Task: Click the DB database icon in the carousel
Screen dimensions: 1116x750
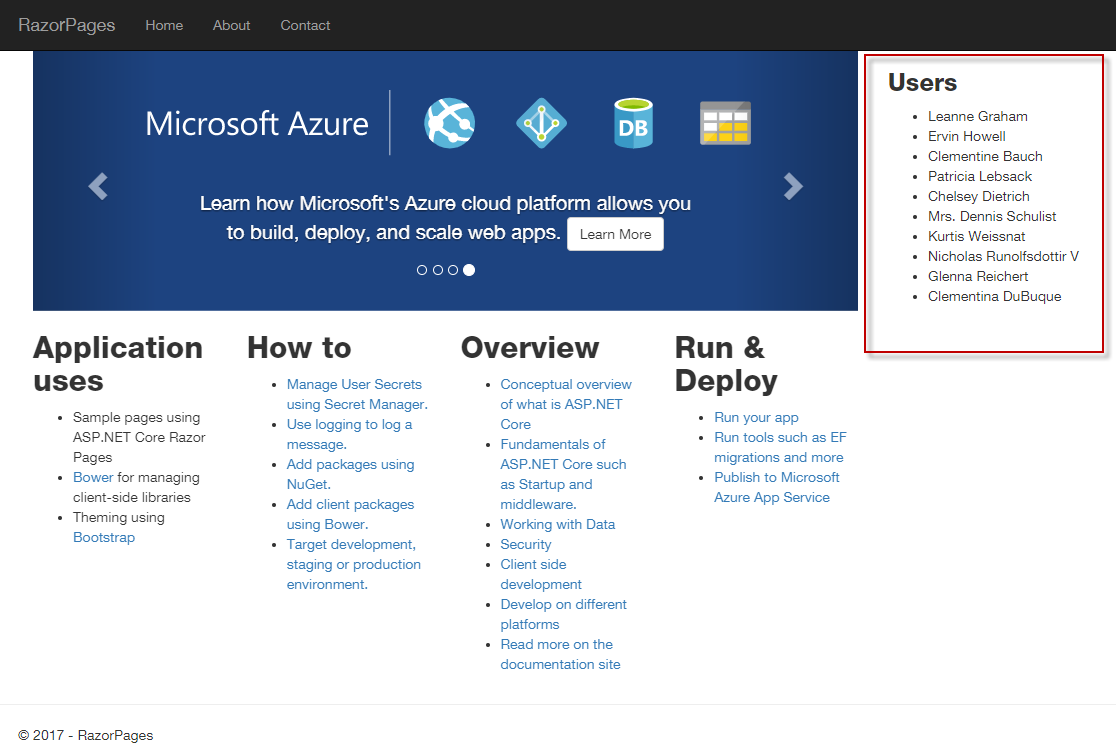Action: (633, 123)
